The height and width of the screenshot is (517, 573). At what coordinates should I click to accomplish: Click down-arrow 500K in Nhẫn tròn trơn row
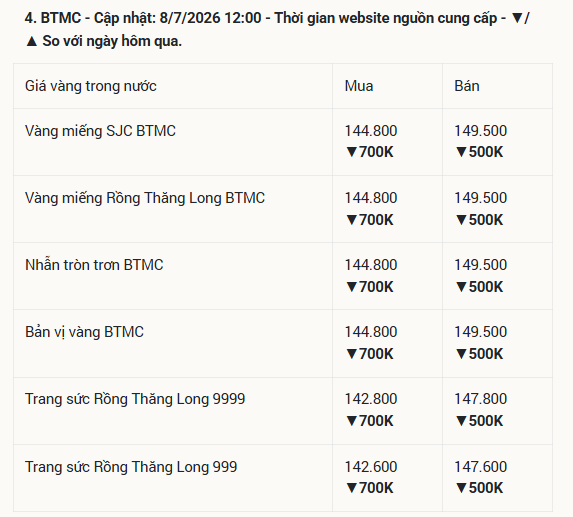click(x=479, y=287)
